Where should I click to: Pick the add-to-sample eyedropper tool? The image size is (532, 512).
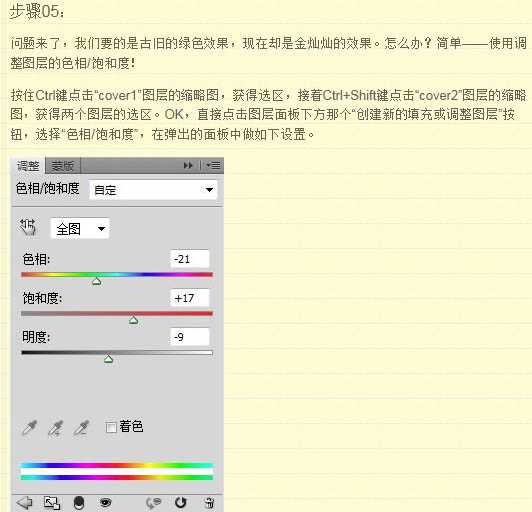55,428
